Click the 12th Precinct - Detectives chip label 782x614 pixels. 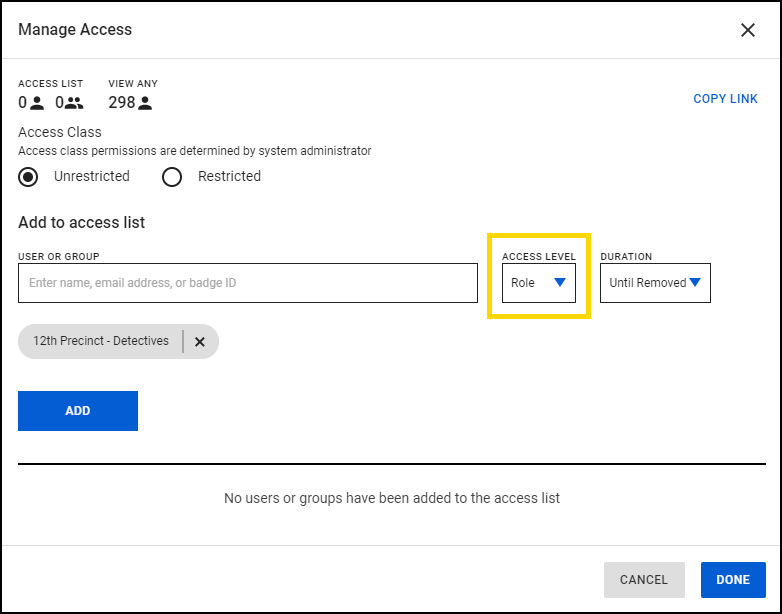(101, 341)
